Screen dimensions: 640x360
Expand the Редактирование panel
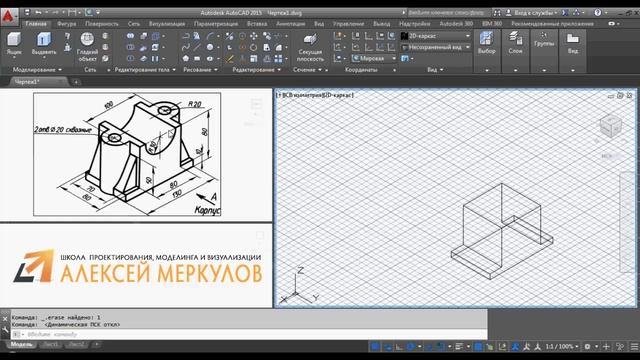click(x=256, y=70)
